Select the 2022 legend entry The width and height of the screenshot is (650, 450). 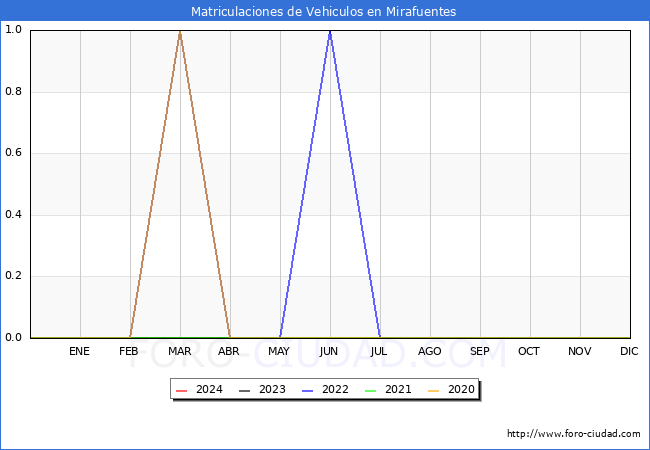coord(325,390)
